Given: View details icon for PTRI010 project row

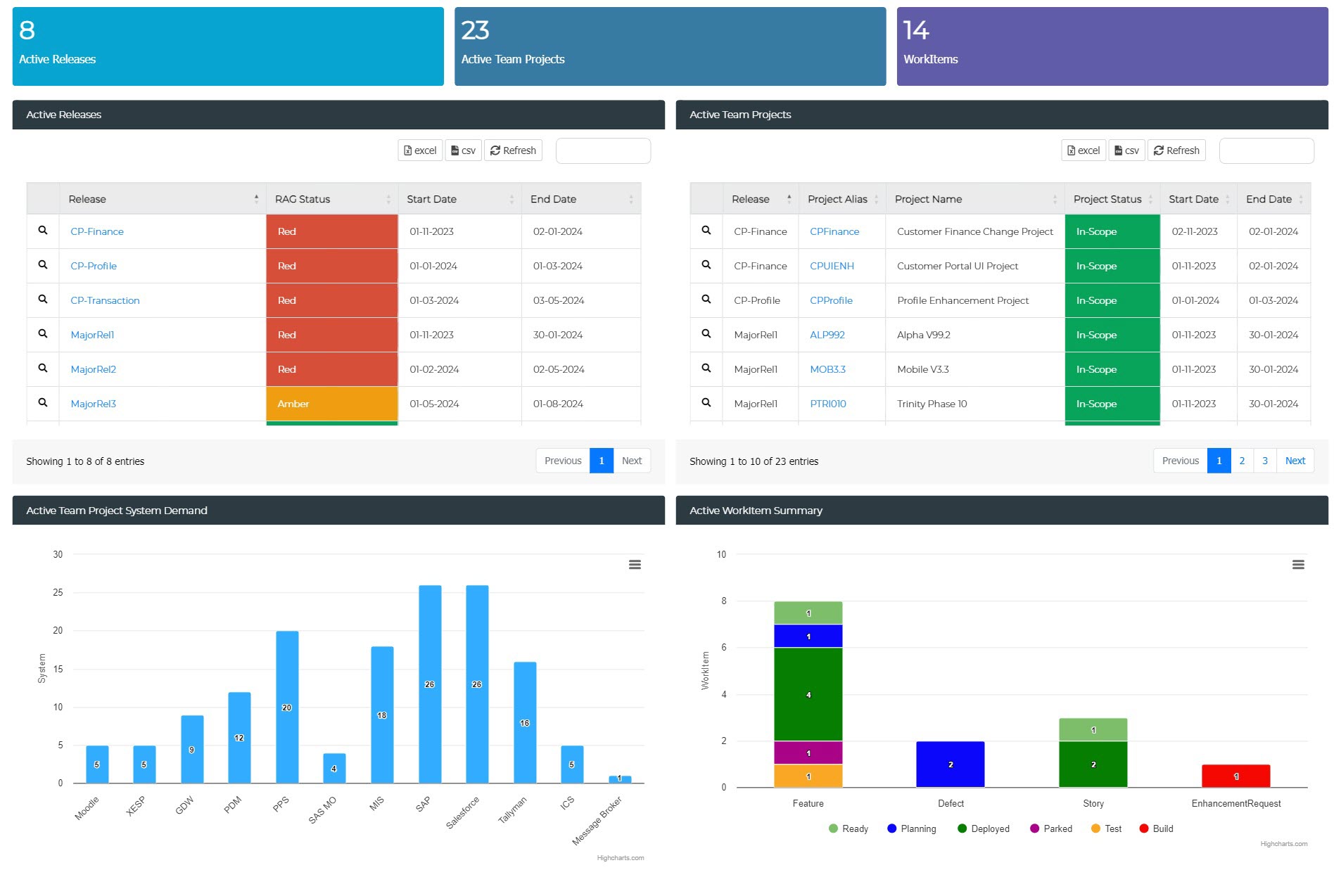Looking at the screenshot, I should [x=706, y=402].
